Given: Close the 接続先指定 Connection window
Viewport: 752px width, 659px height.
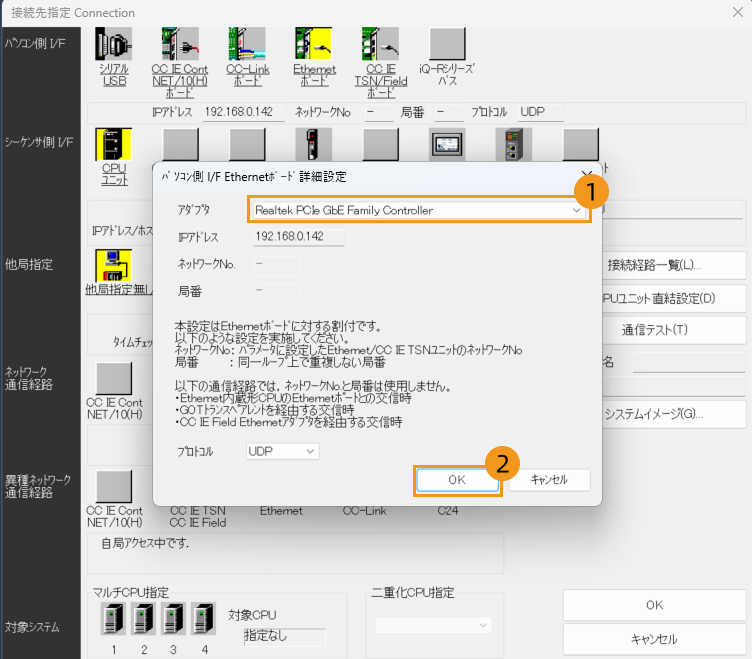Looking at the screenshot, I should click(x=738, y=12).
